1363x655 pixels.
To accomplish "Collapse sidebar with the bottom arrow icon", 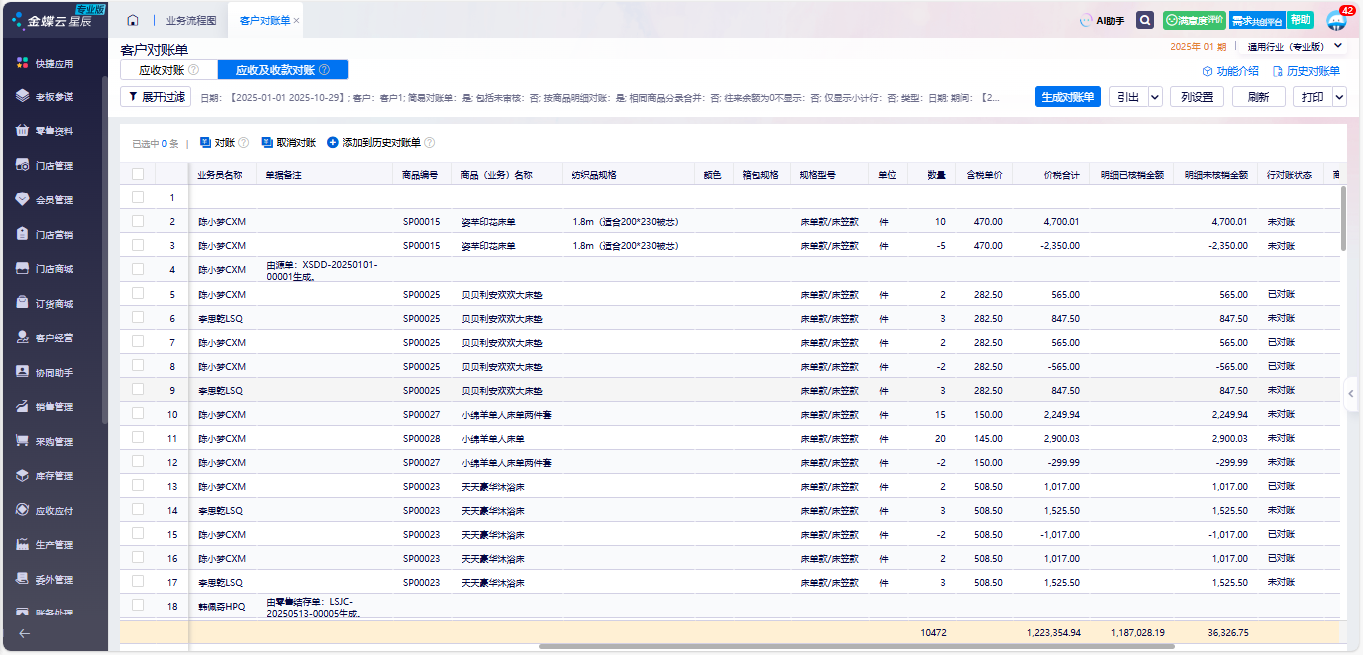I will (x=24, y=632).
